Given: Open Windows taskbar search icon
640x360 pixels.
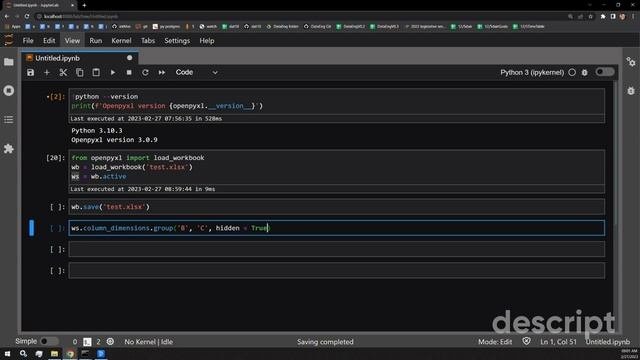Looking at the screenshot, I should 23,353.
